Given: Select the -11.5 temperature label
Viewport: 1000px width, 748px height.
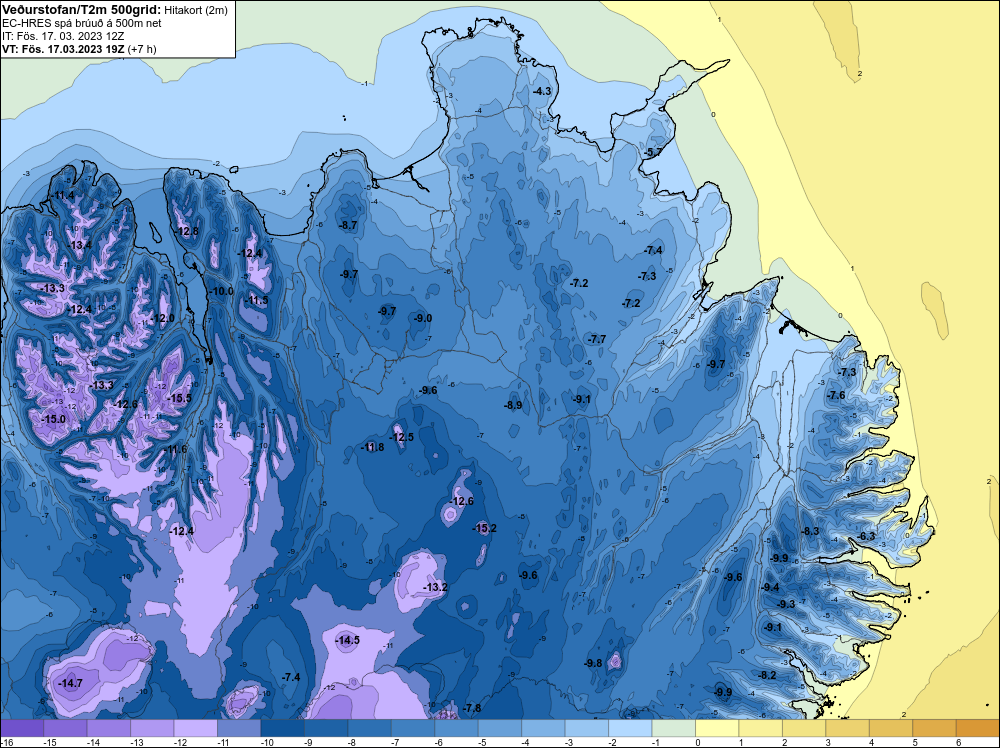Looking at the screenshot, I should tap(258, 300).
